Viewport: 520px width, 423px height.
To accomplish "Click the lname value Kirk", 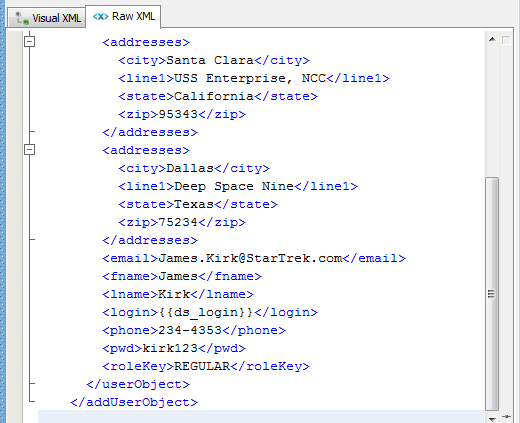I will (x=174, y=294).
